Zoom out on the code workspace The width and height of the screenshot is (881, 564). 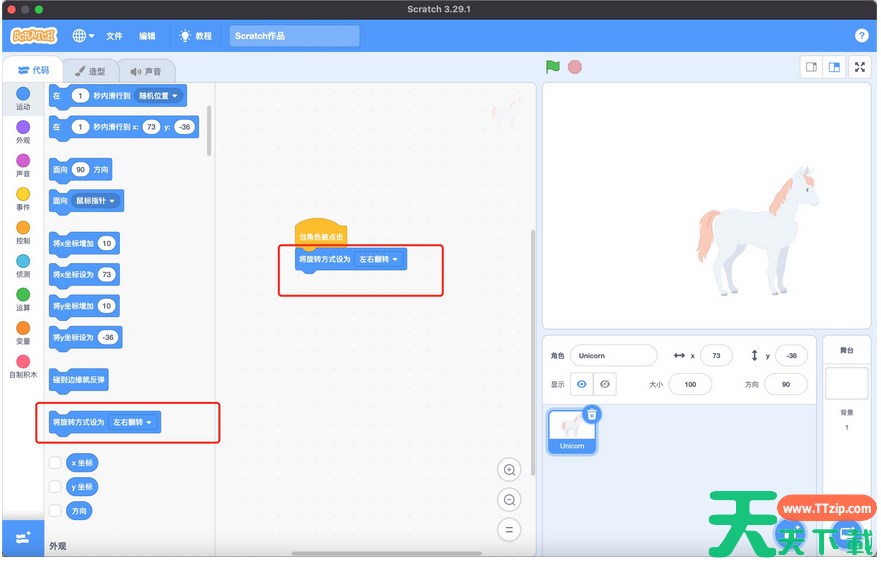510,500
